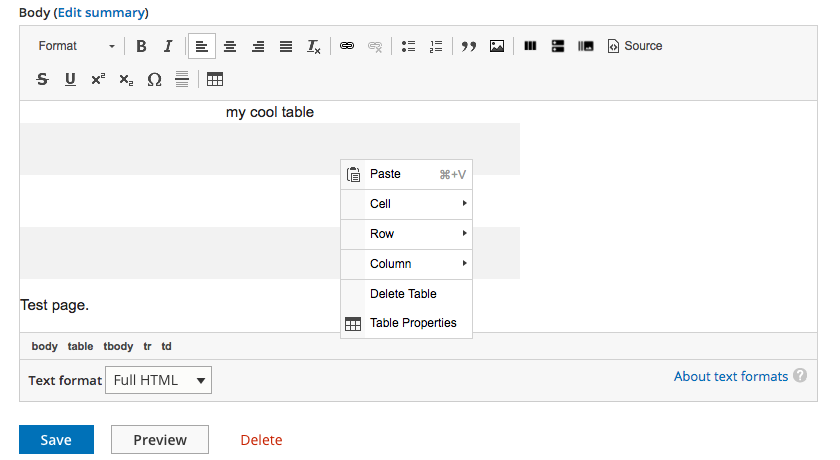
Task: Align text left
Action: coord(201,46)
